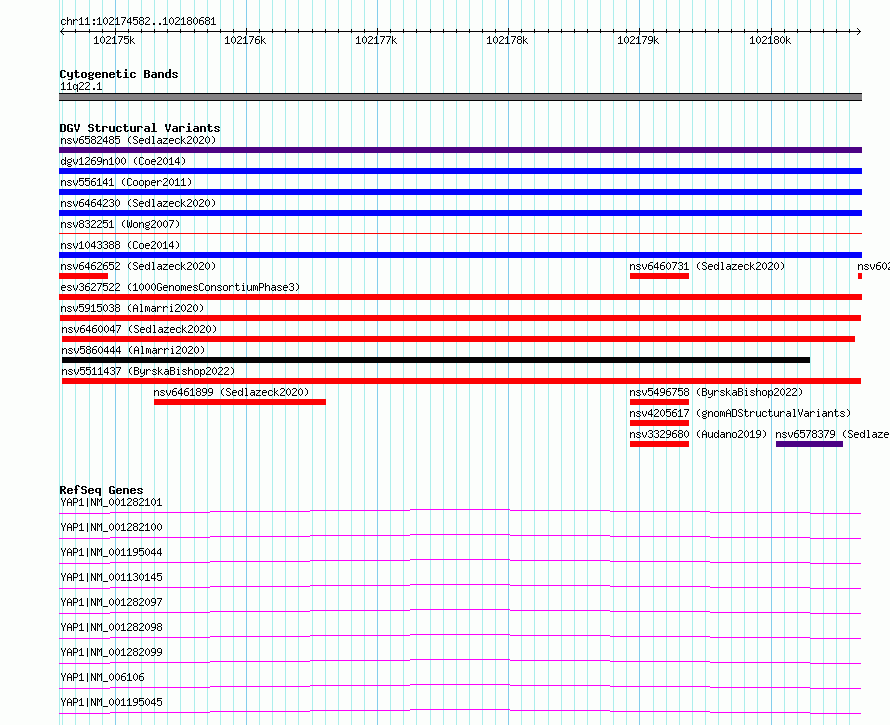Click the 11q22.1 band label
This screenshot has height=725, width=890.
pos(81,86)
